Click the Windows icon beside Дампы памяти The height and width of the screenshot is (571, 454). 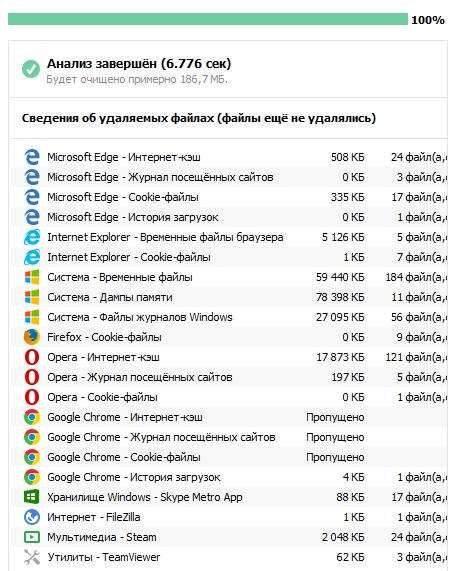click(32, 297)
